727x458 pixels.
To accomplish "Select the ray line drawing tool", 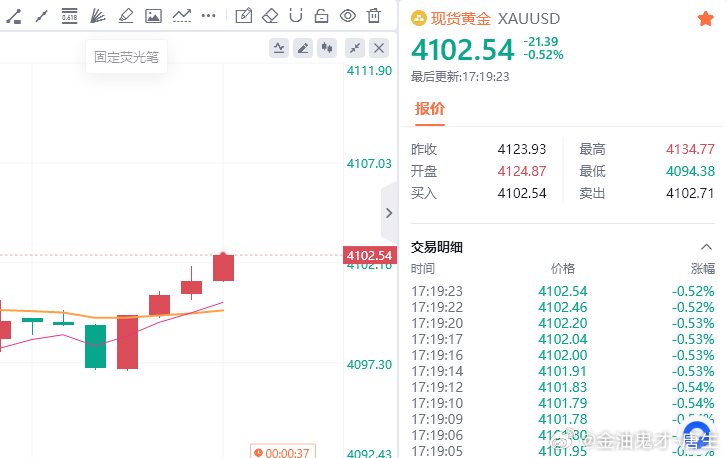I will tap(42, 16).
